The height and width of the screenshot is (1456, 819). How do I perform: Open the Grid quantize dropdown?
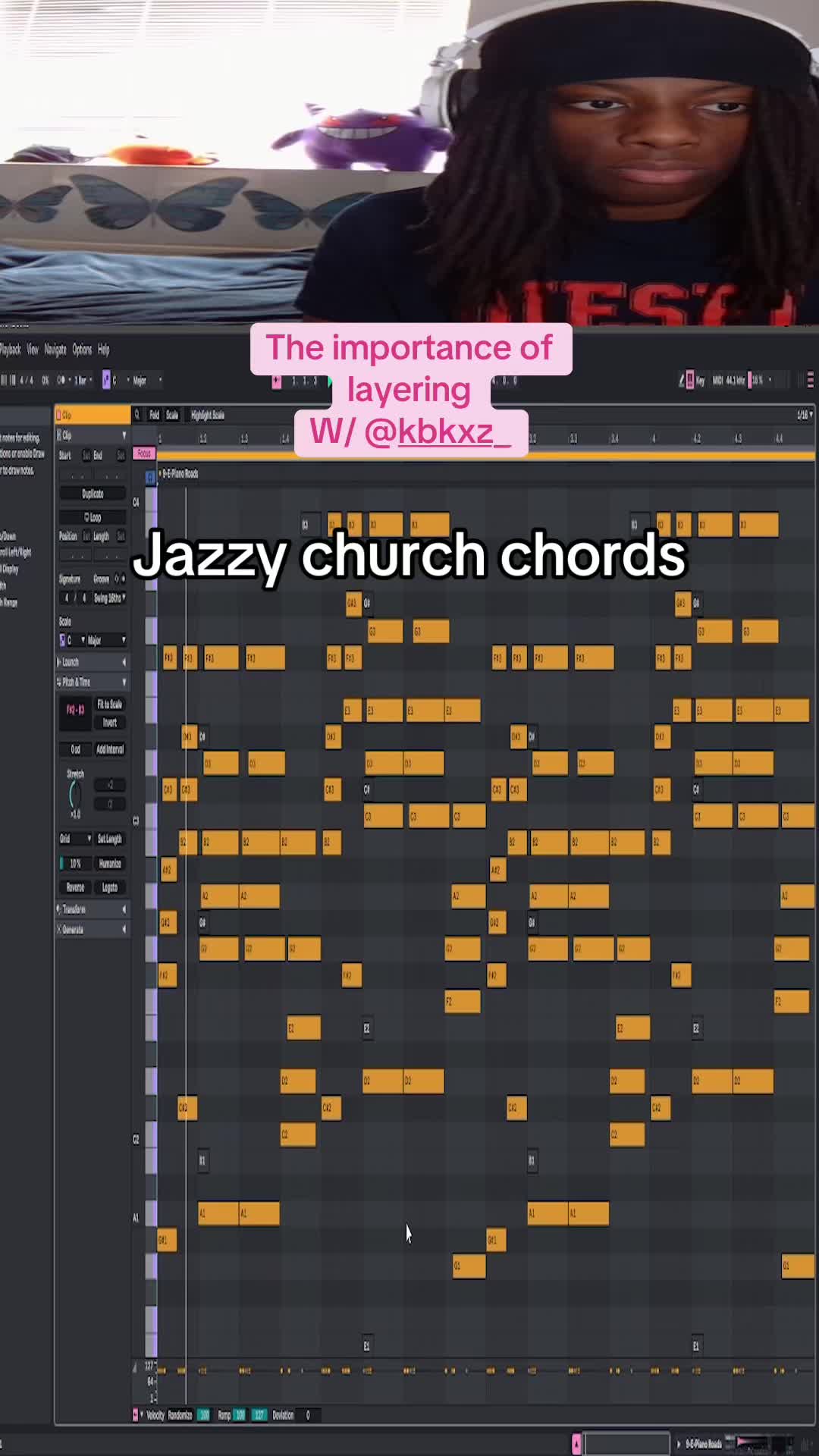coord(76,839)
